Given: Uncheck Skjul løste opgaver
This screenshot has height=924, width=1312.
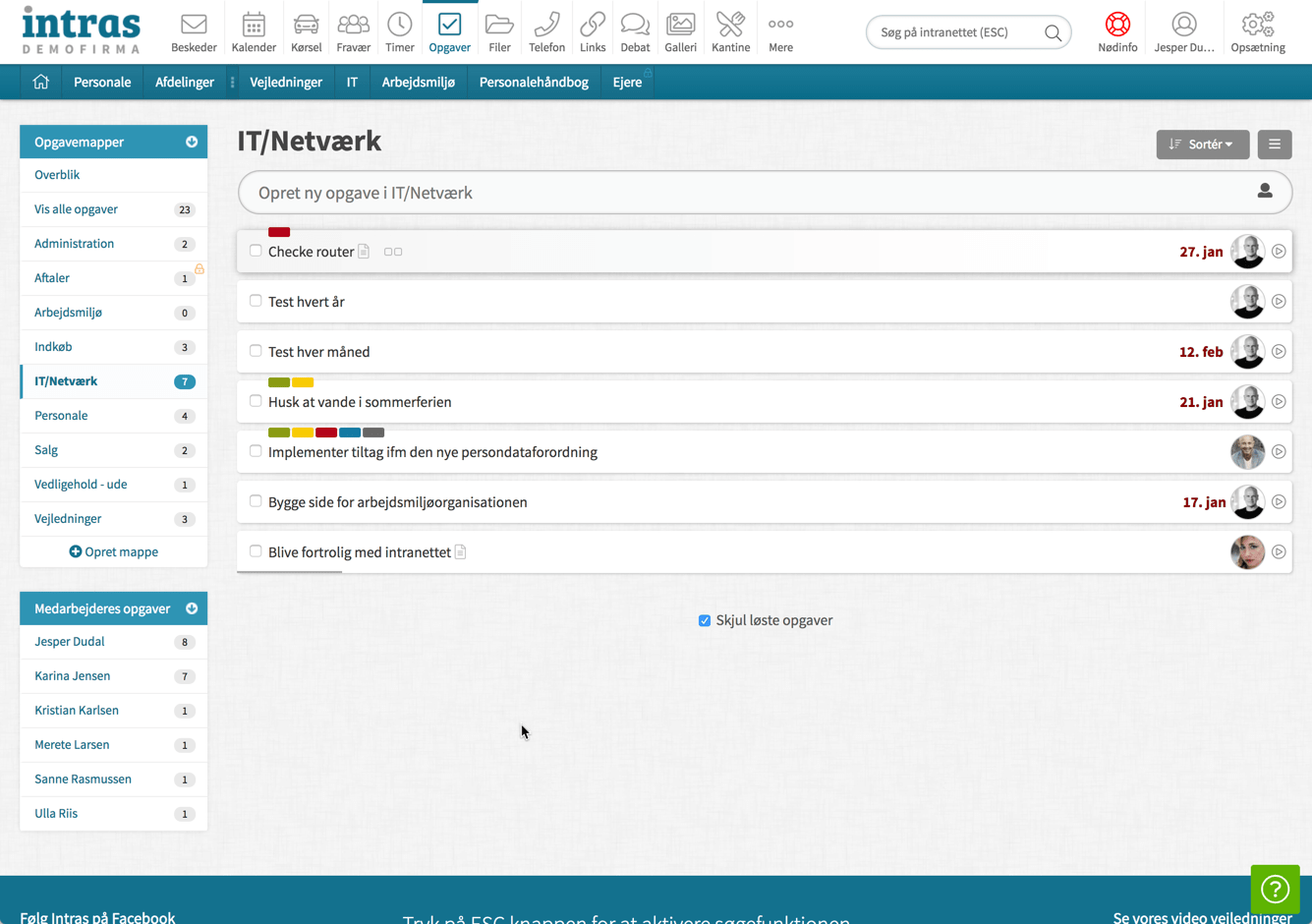Looking at the screenshot, I should coord(705,620).
